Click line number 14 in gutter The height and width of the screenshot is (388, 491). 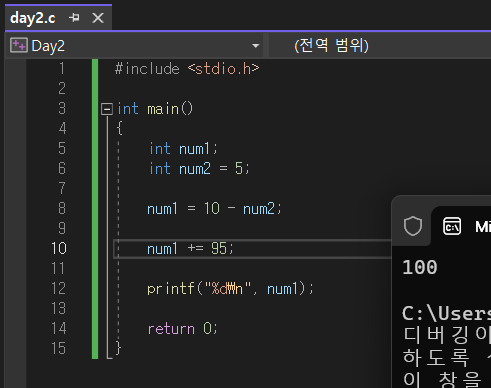(59, 328)
